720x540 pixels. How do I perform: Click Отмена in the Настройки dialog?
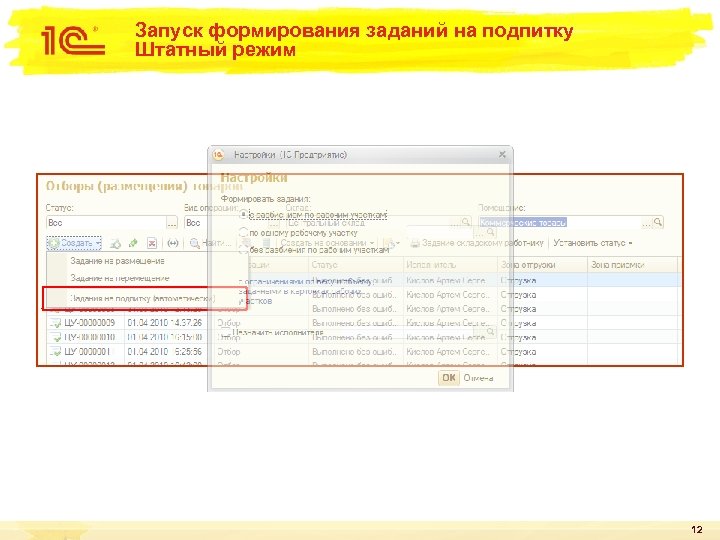pos(478,378)
